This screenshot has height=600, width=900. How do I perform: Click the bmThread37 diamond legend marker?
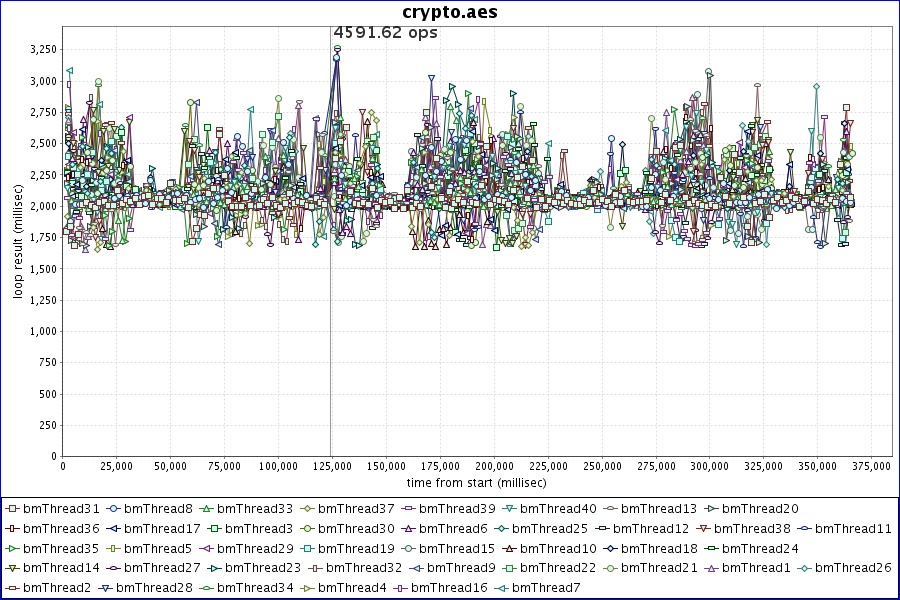click(308, 509)
